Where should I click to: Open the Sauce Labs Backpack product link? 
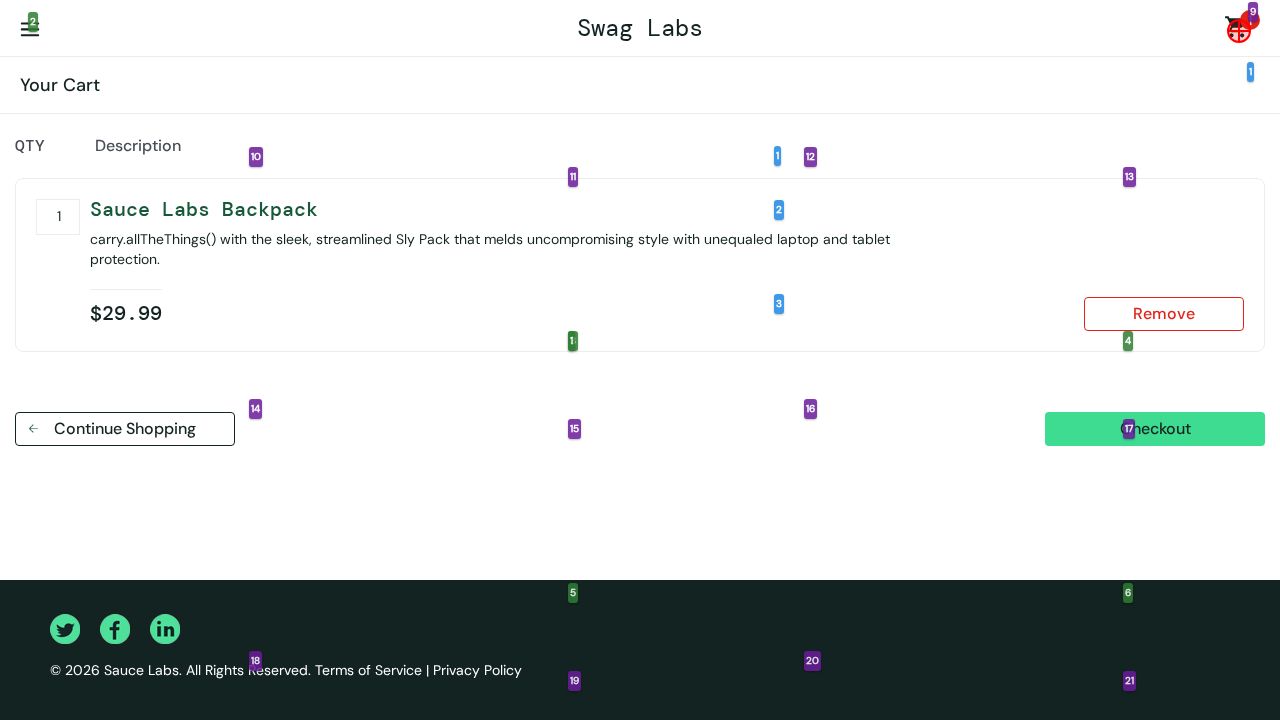pos(204,210)
